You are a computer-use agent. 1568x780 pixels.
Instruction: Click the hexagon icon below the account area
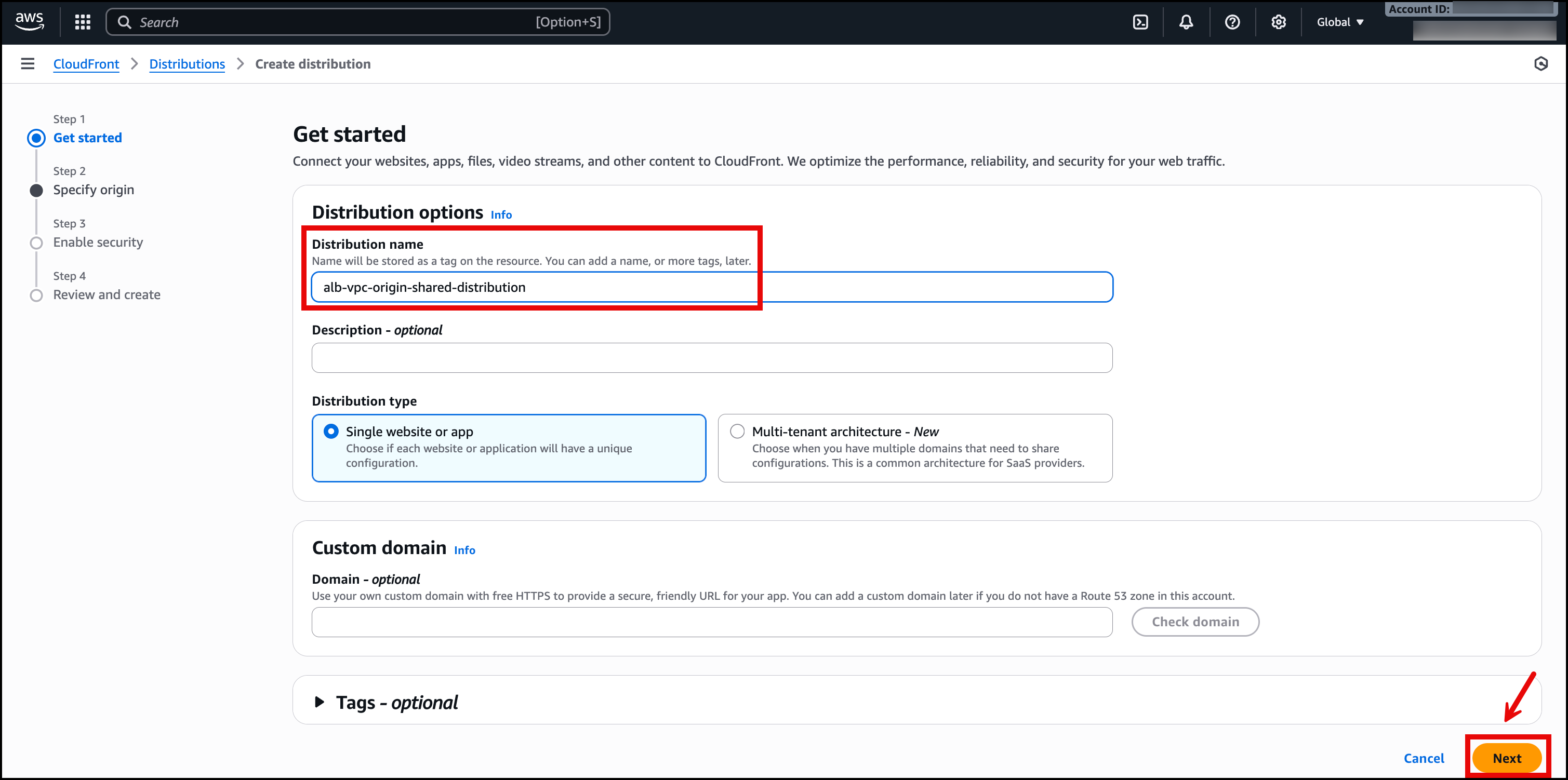click(1540, 64)
